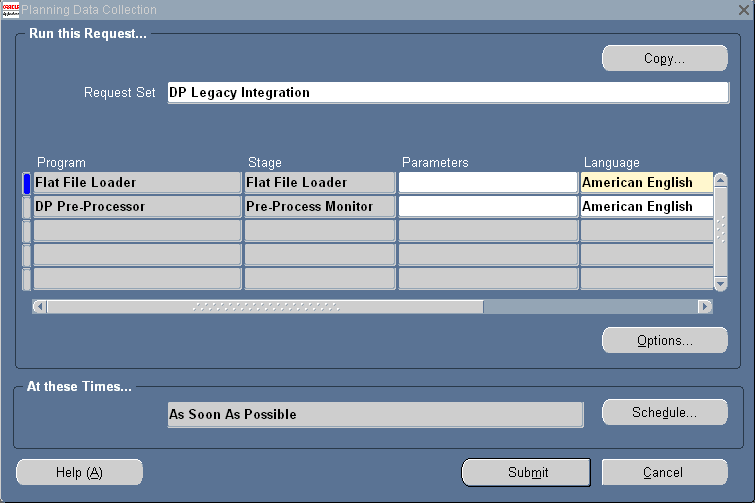
Task: Click the vertical scrollbar down arrow
Action: tap(720, 284)
